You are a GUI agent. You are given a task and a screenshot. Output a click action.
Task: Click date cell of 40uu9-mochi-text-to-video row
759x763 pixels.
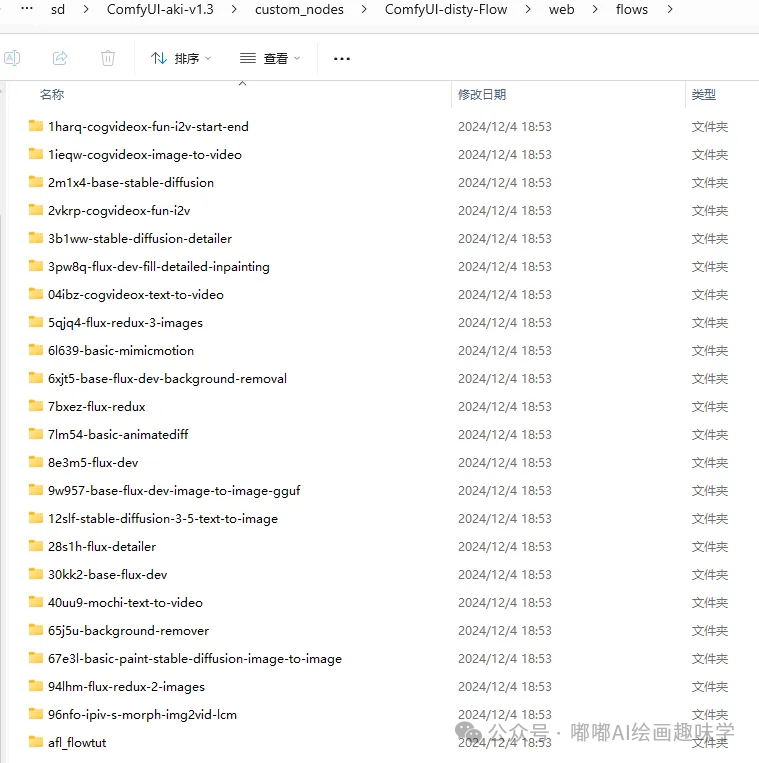505,602
